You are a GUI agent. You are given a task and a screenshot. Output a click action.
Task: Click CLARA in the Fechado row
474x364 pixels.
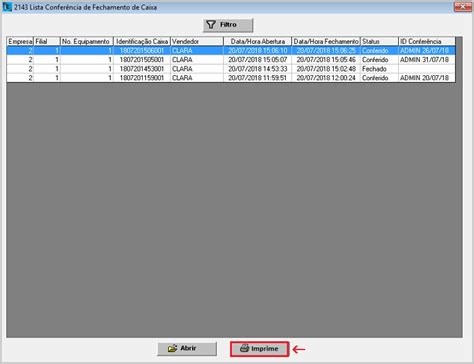pyautogui.click(x=197, y=69)
